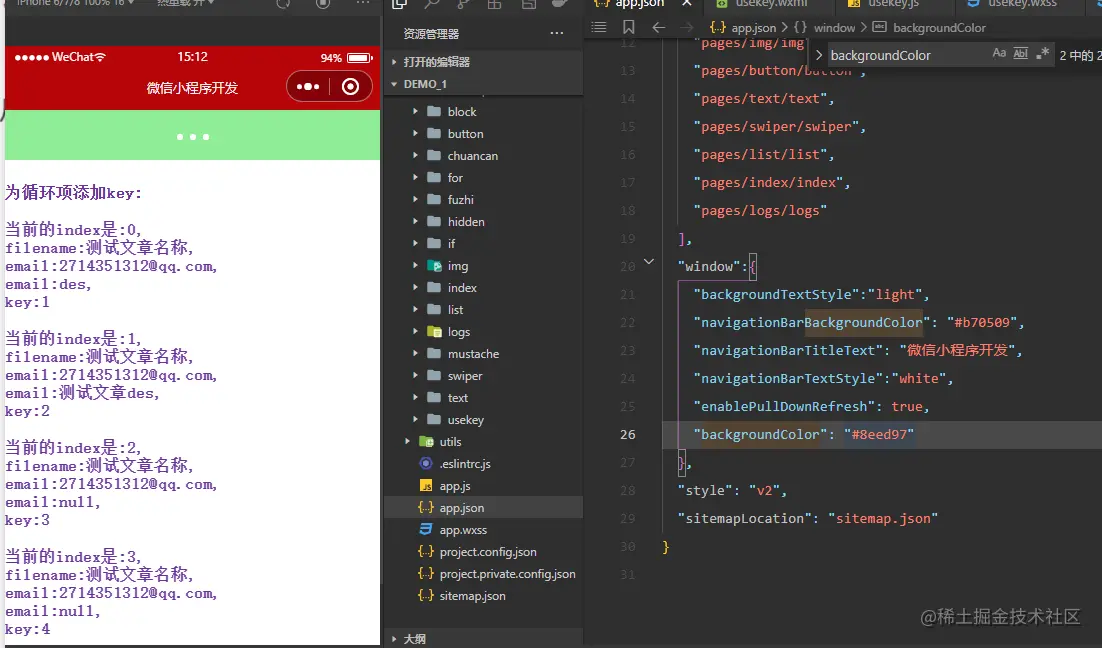1102x648 pixels.
Task: Go back with the left arrow
Action: point(659,27)
